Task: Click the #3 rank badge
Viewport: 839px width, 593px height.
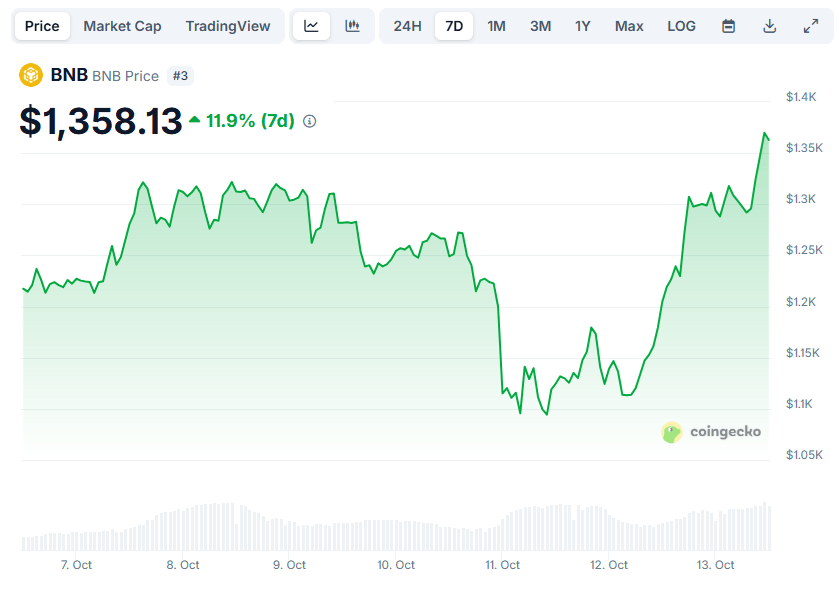Action: coord(181,75)
